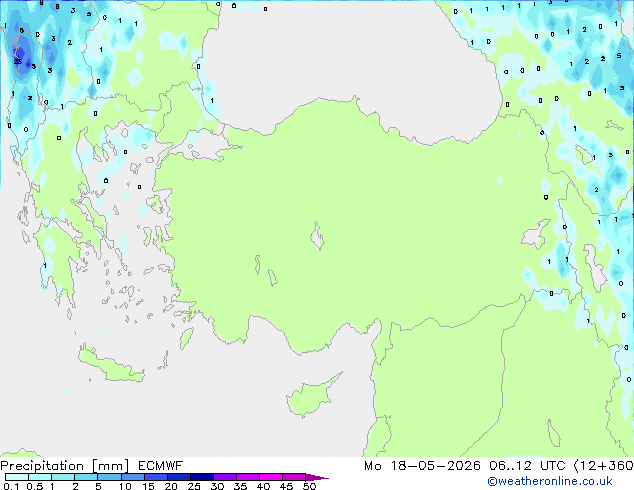Image resolution: width=634 pixels, height=490 pixels.
Task: Click the 23 mm precipitation value label
Action: coord(17,62)
